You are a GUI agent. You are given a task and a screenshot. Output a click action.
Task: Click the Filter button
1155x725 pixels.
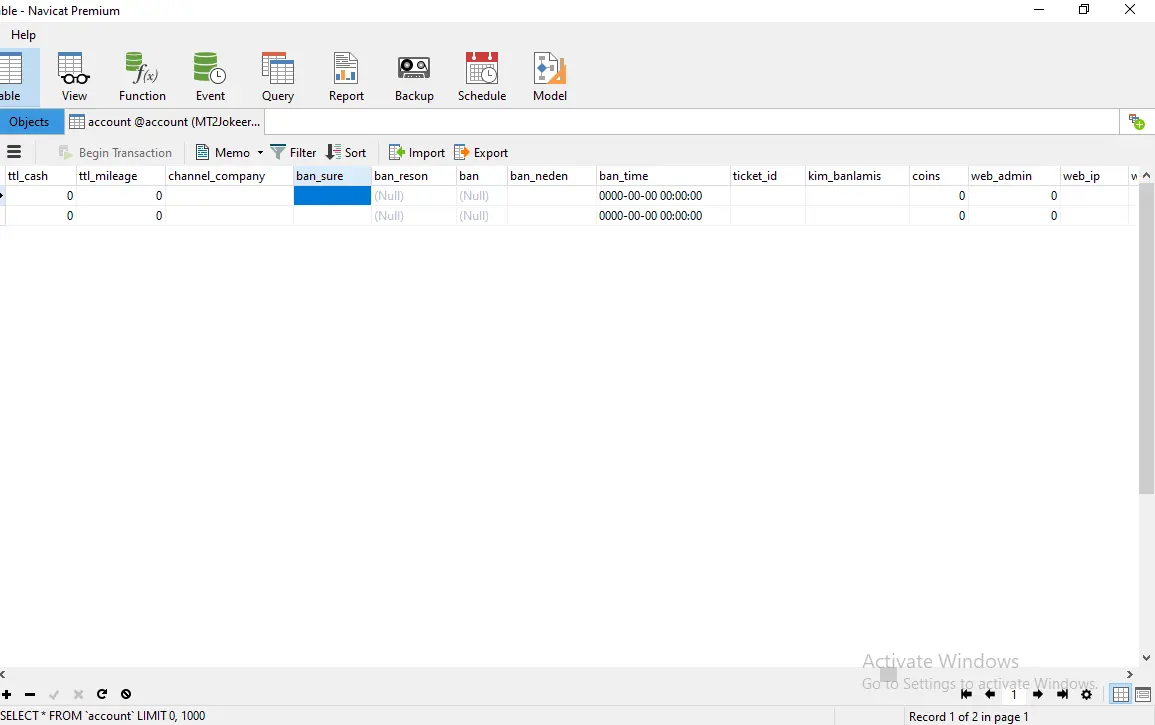click(293, 153)
